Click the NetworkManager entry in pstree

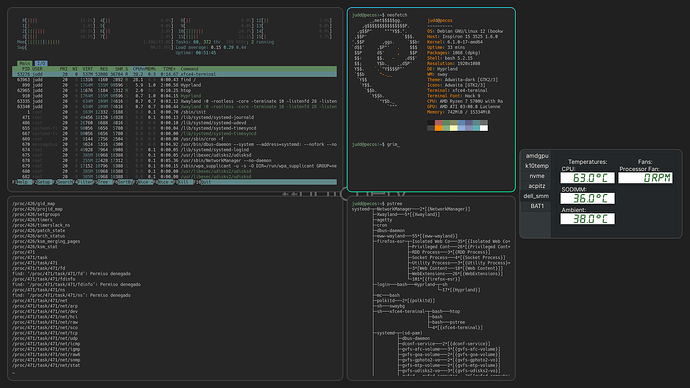tap(423, 209)
